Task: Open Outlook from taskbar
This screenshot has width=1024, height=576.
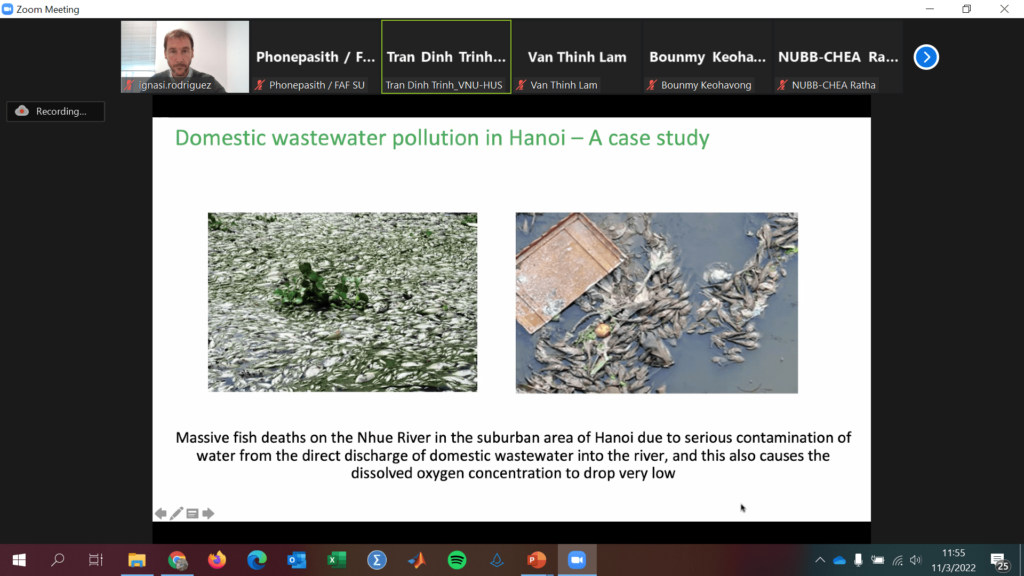Action: 296,560
